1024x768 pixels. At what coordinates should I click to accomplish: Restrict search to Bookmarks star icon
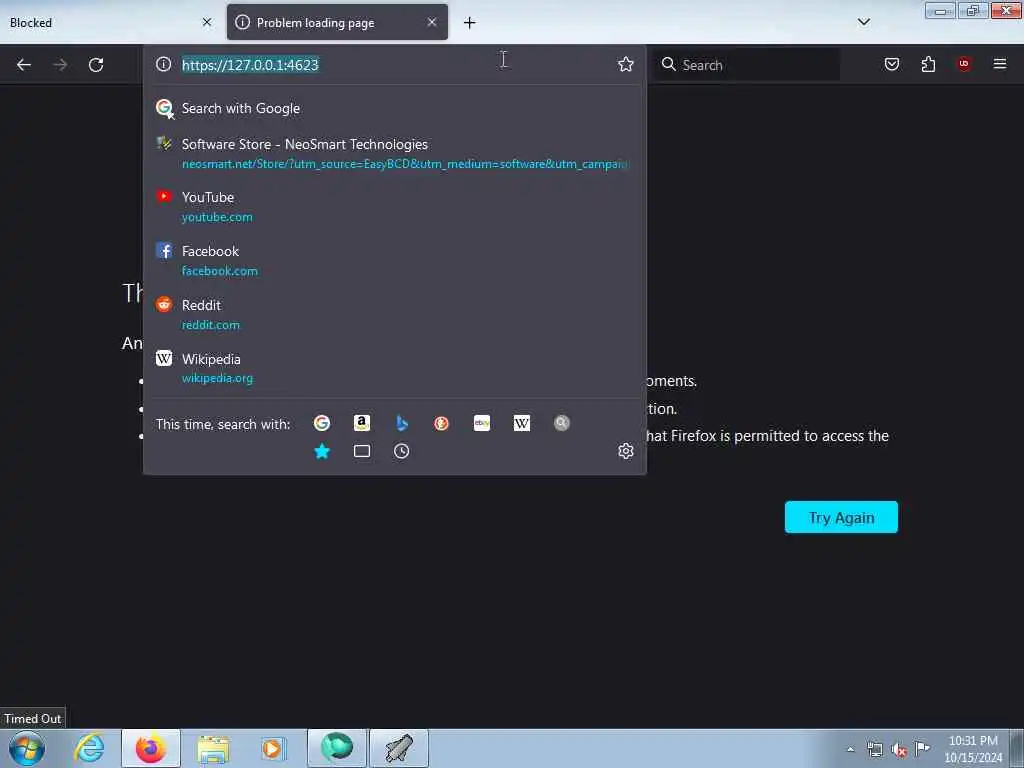click(x=322, y=451)
